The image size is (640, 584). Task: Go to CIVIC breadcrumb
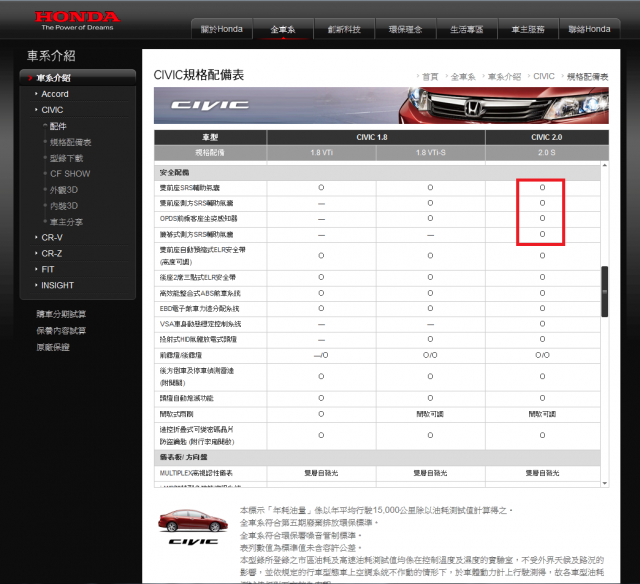[544, 76]
